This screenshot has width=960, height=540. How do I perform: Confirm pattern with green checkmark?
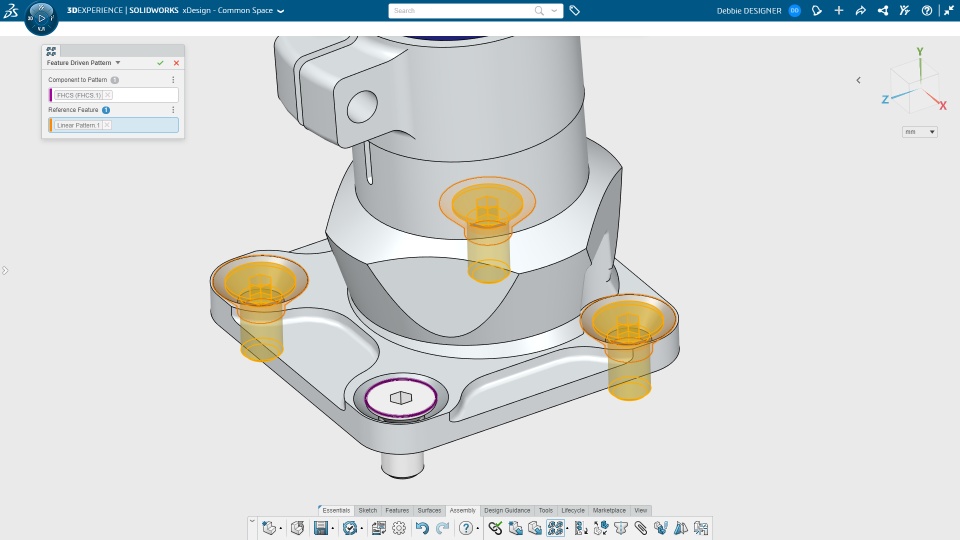(x=160, y=62)
